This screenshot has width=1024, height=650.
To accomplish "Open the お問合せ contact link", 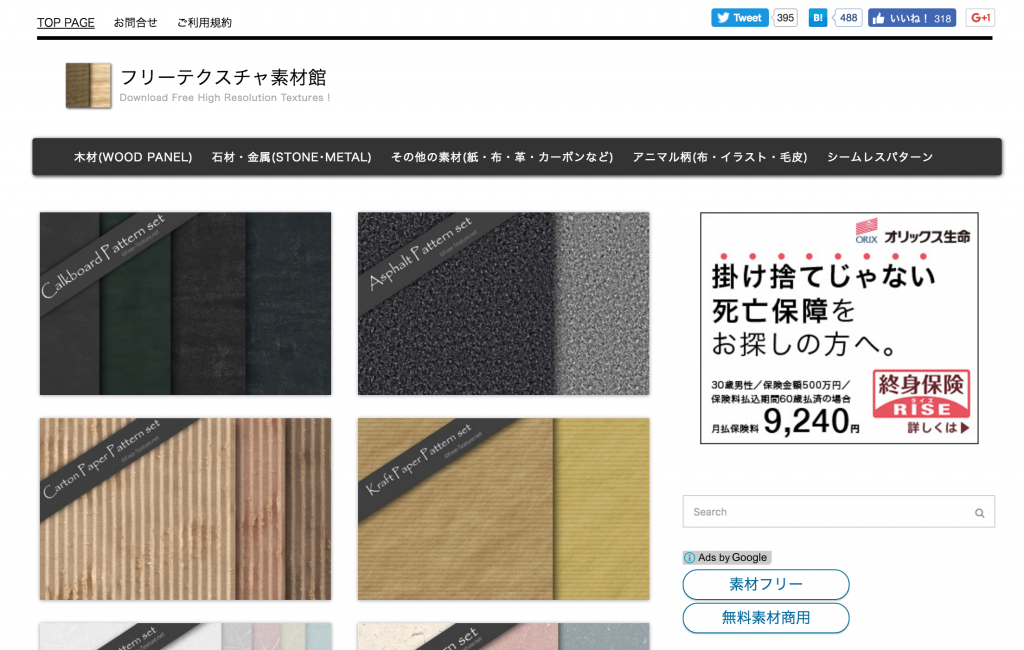I will click(x=135, y=22).
